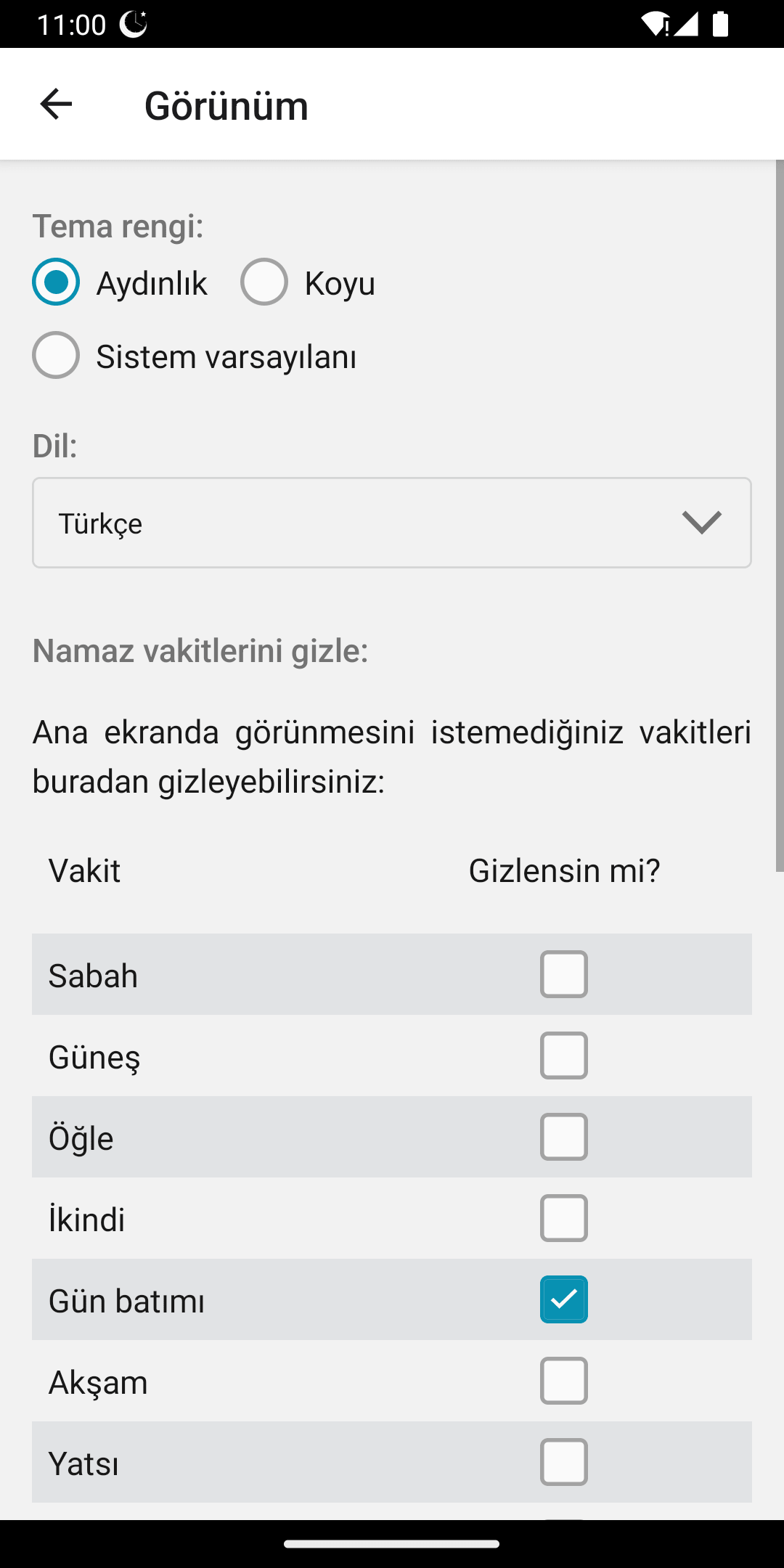Toggle the Öğle hide checkbox
The height and width of the screenshot is (1568, 784).
click(x=563, y=1137)
